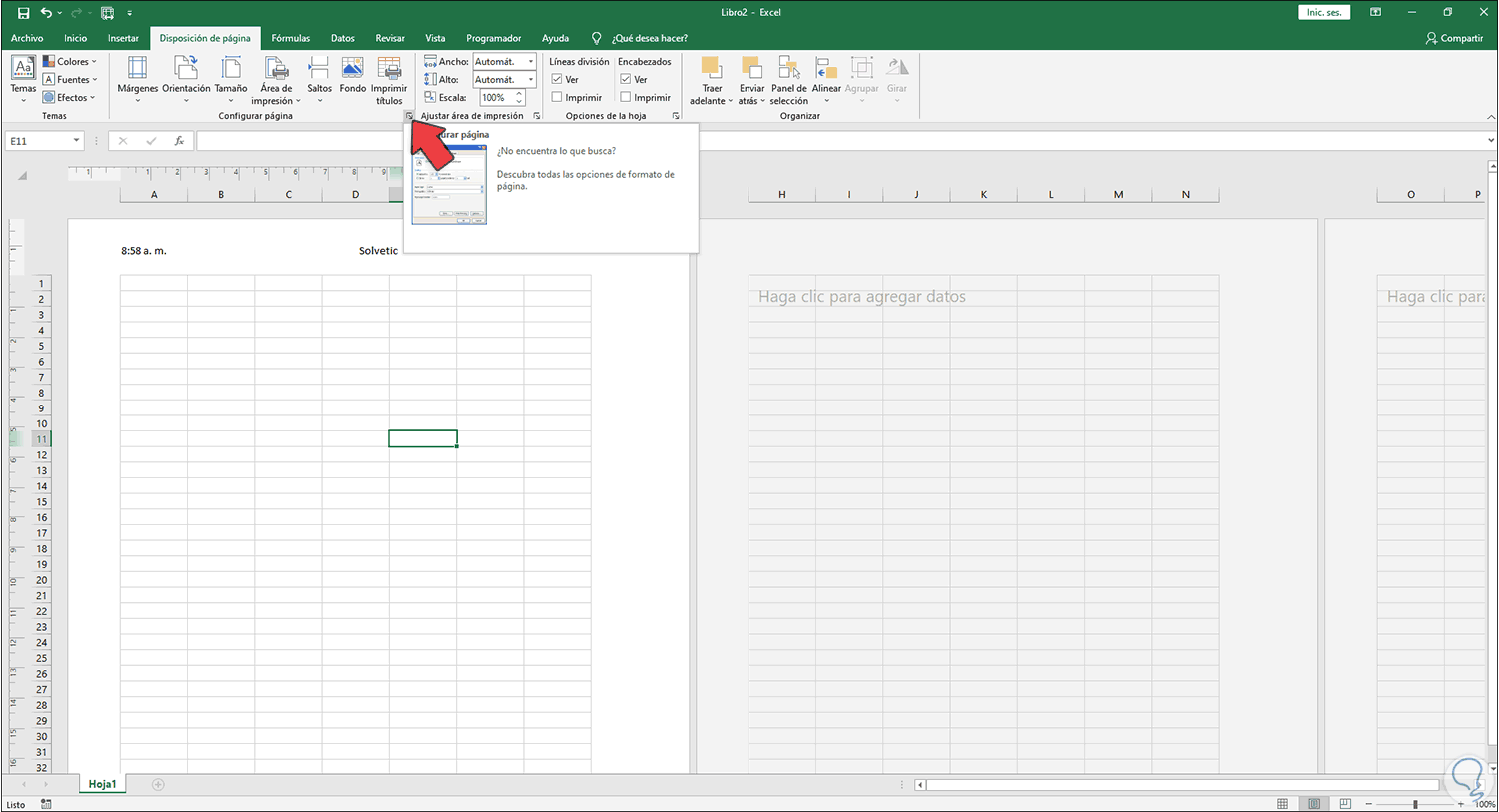1499x812 pixels.
Task: Open the Márgenes margins tool
Action: [137, 77]
